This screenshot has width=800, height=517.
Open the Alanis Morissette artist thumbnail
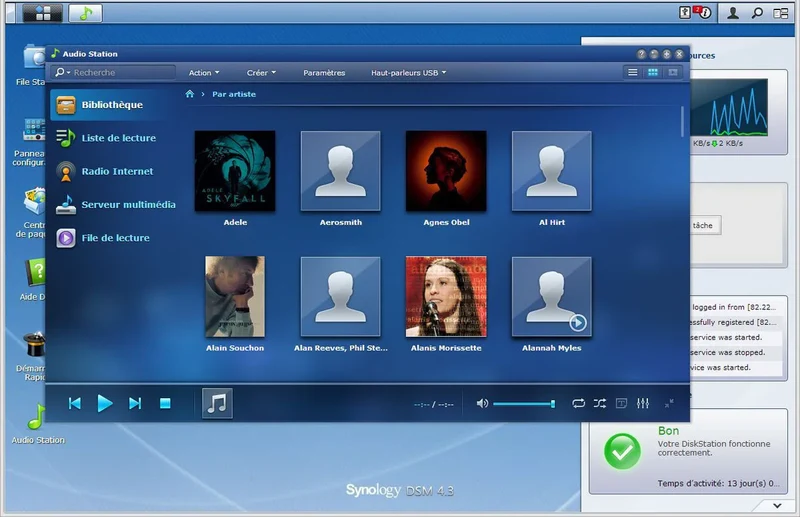click(446, 296)
